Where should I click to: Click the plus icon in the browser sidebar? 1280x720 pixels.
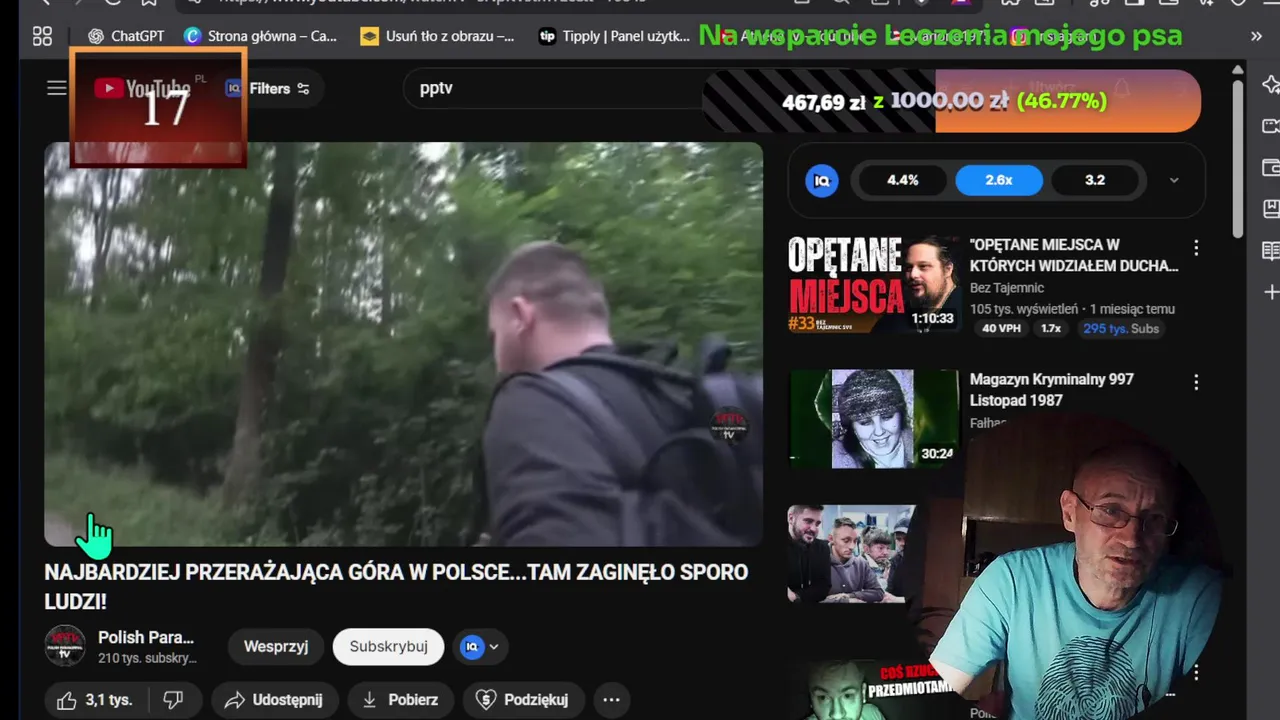1271,292
